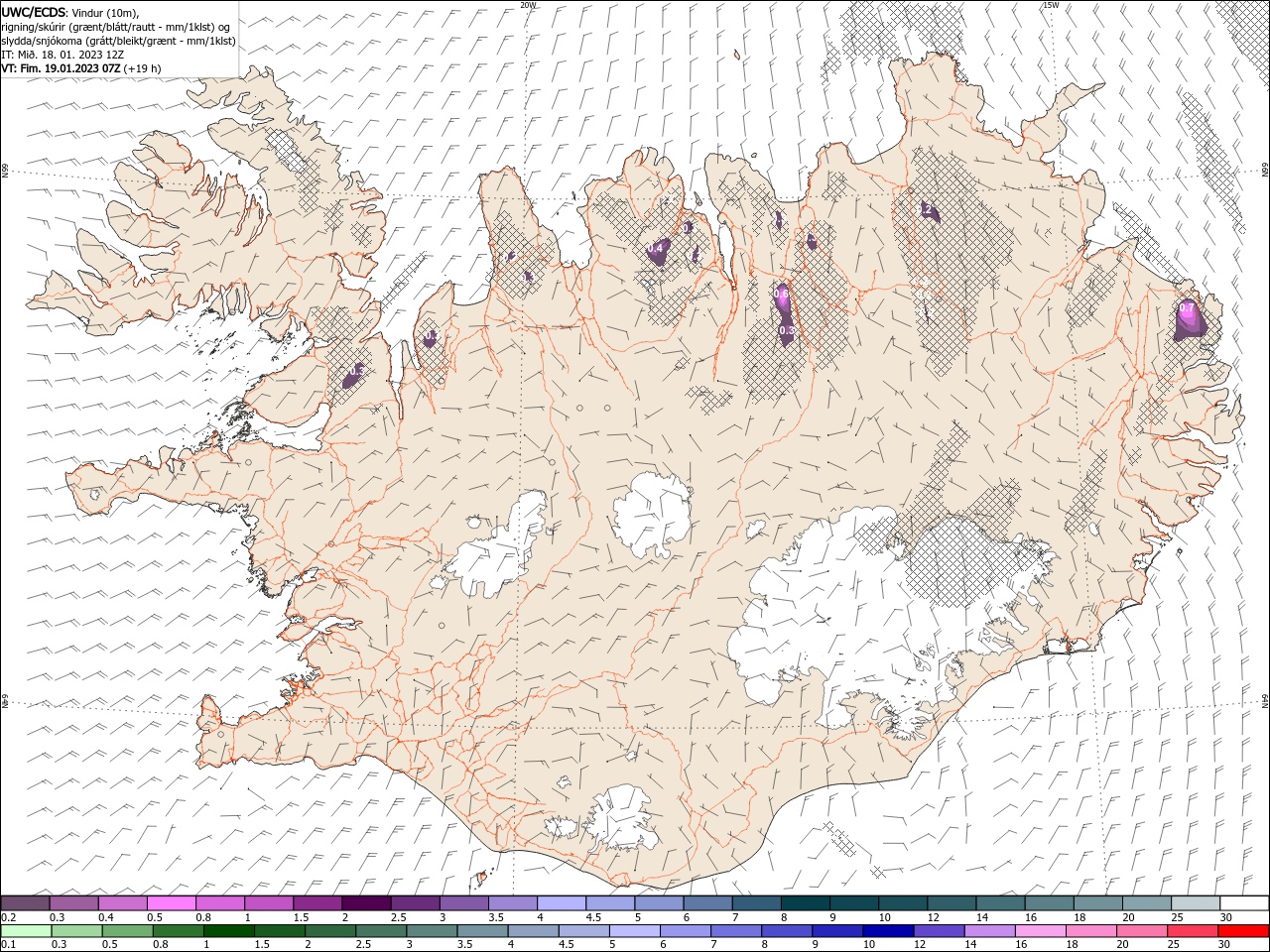Select the bright red 30 rain legend swatch
Viewport: 1270px width, 952px height.
[x=1243, y=931]
